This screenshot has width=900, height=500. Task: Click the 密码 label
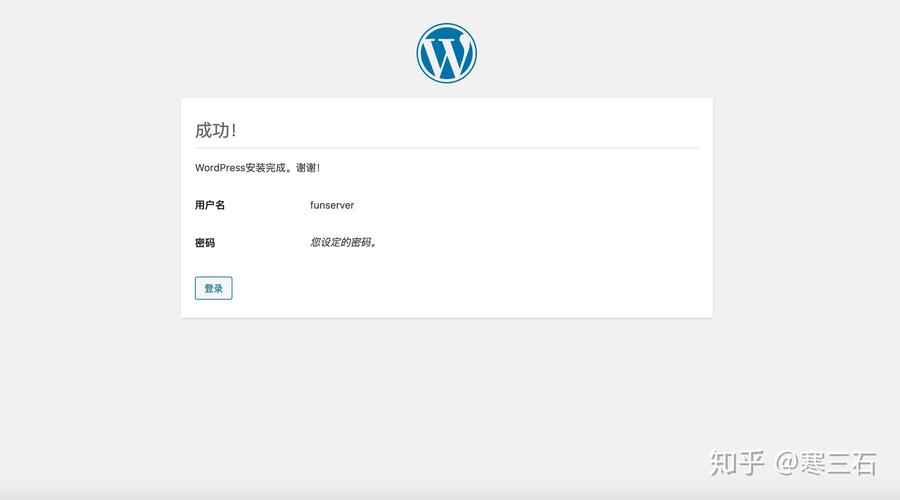coord(205,243)
